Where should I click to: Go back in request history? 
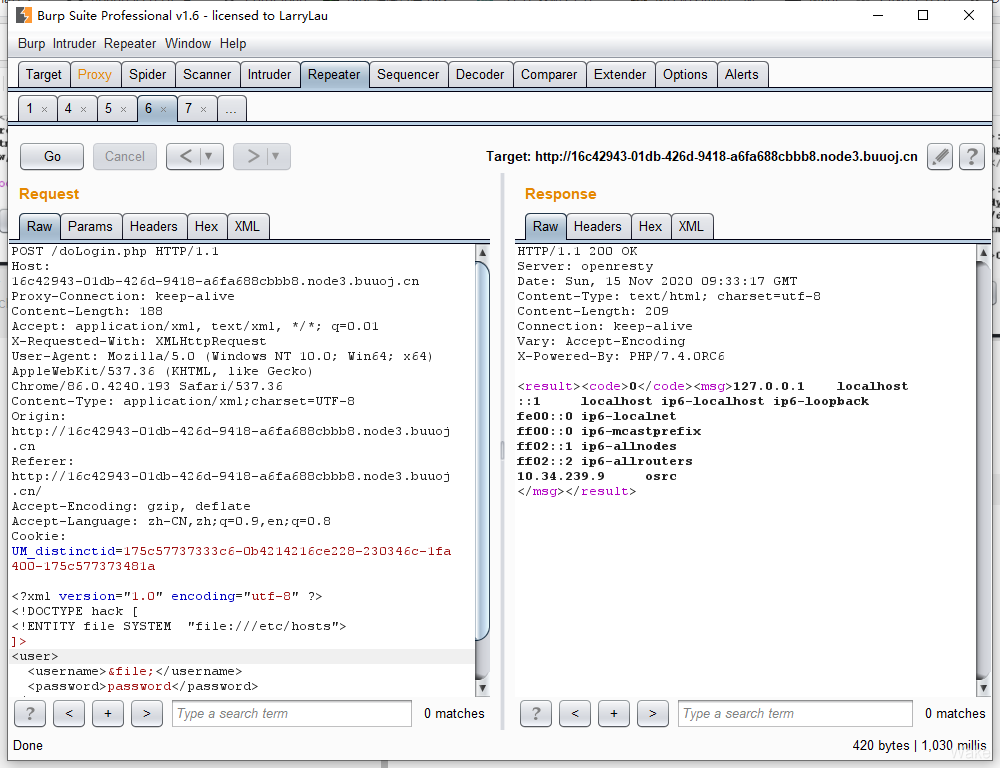pyautogui.click(x=186, y=156)
